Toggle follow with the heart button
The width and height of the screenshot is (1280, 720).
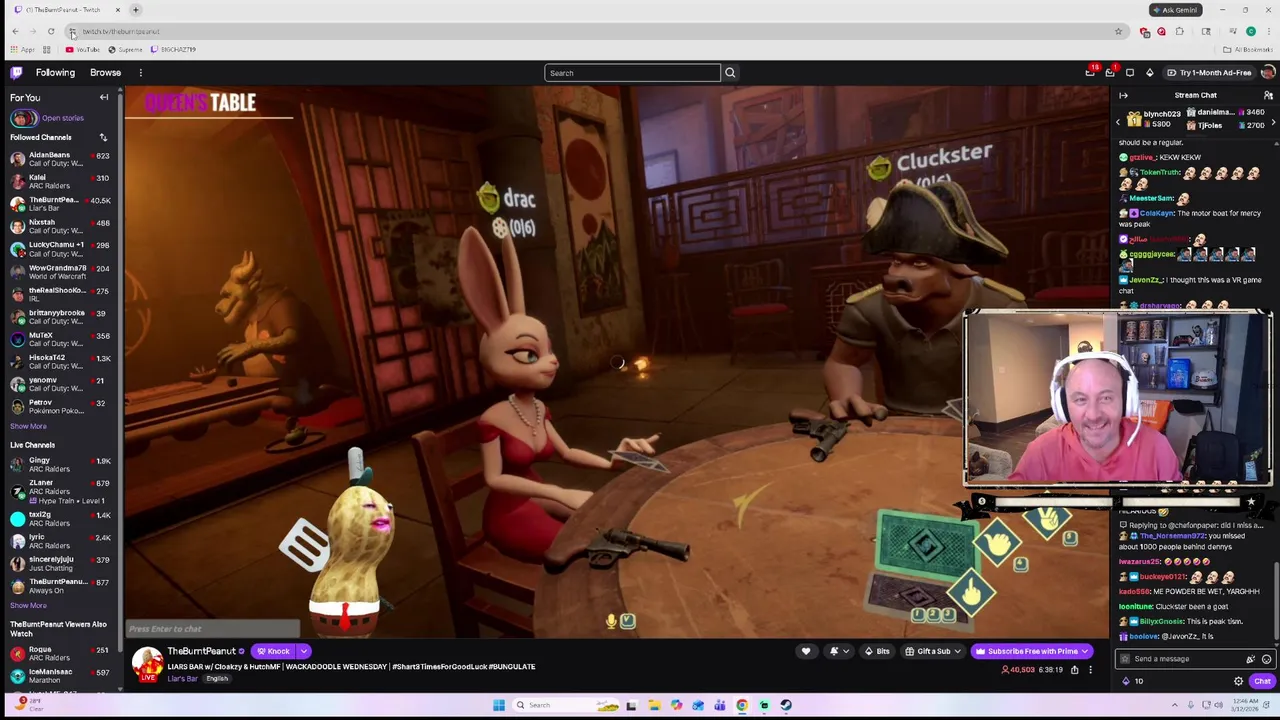point(806,651)
